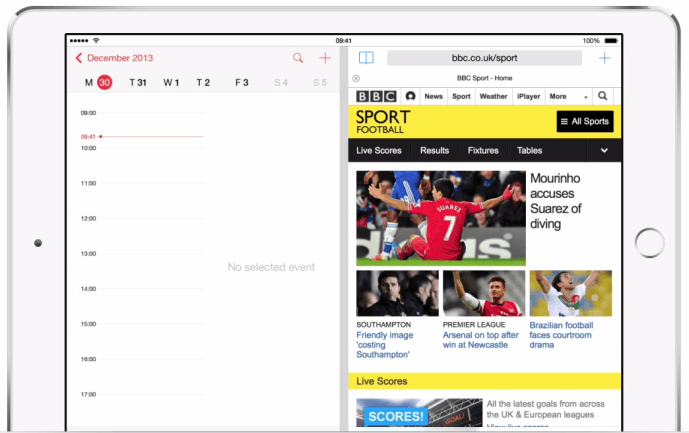Click the PREMIER LEAGUE category label

click(474, 324)
